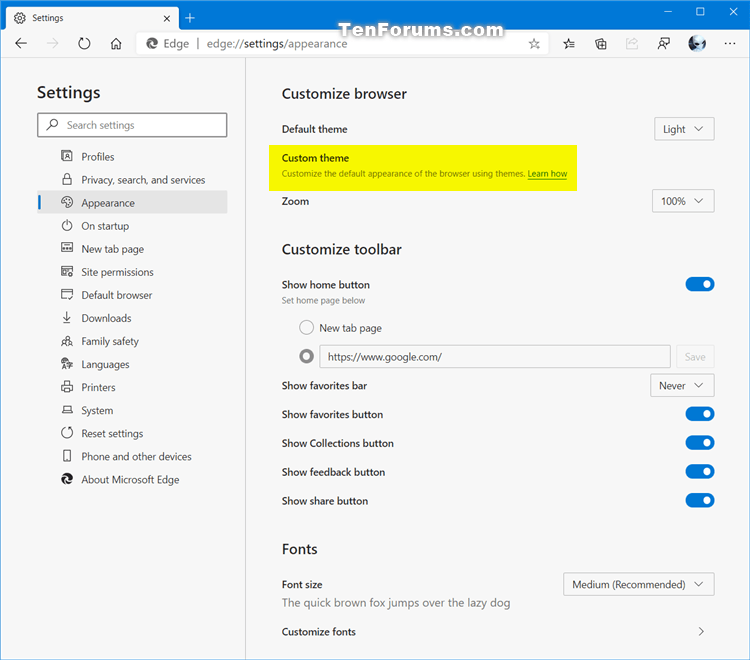Click inside the Search settings field
Viewport: 750px width, 660px height.
pos(132,125)
